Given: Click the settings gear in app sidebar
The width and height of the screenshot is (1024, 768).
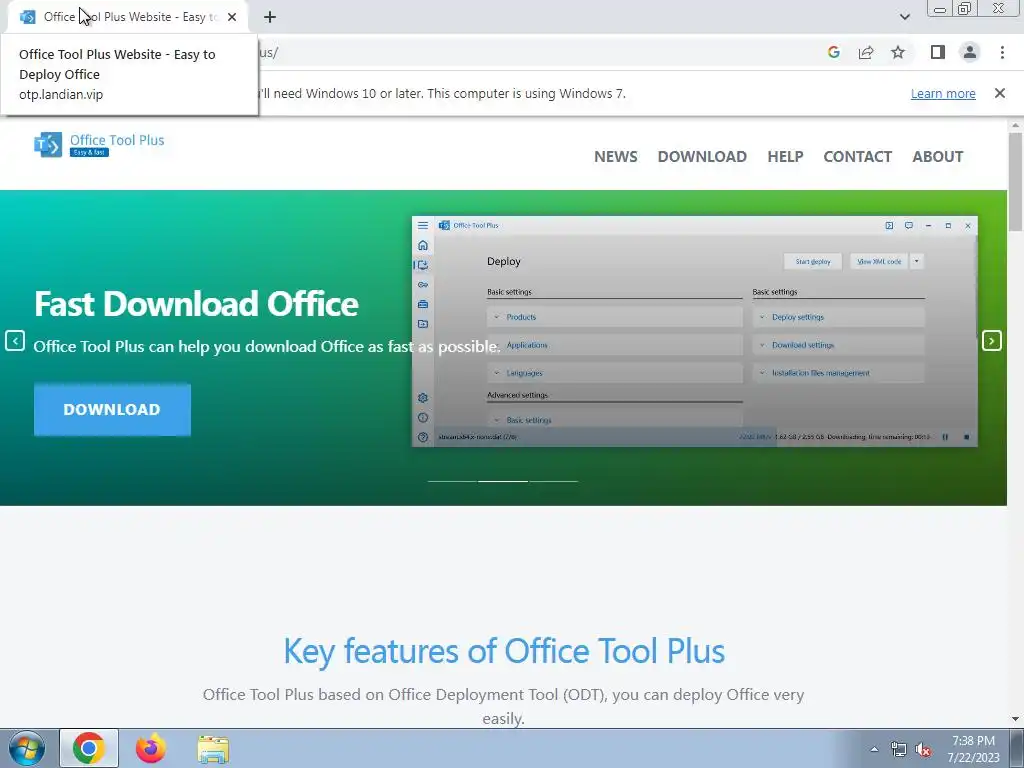Looking at the screenshot, I should pyautogui.click(x=423, y=398).
